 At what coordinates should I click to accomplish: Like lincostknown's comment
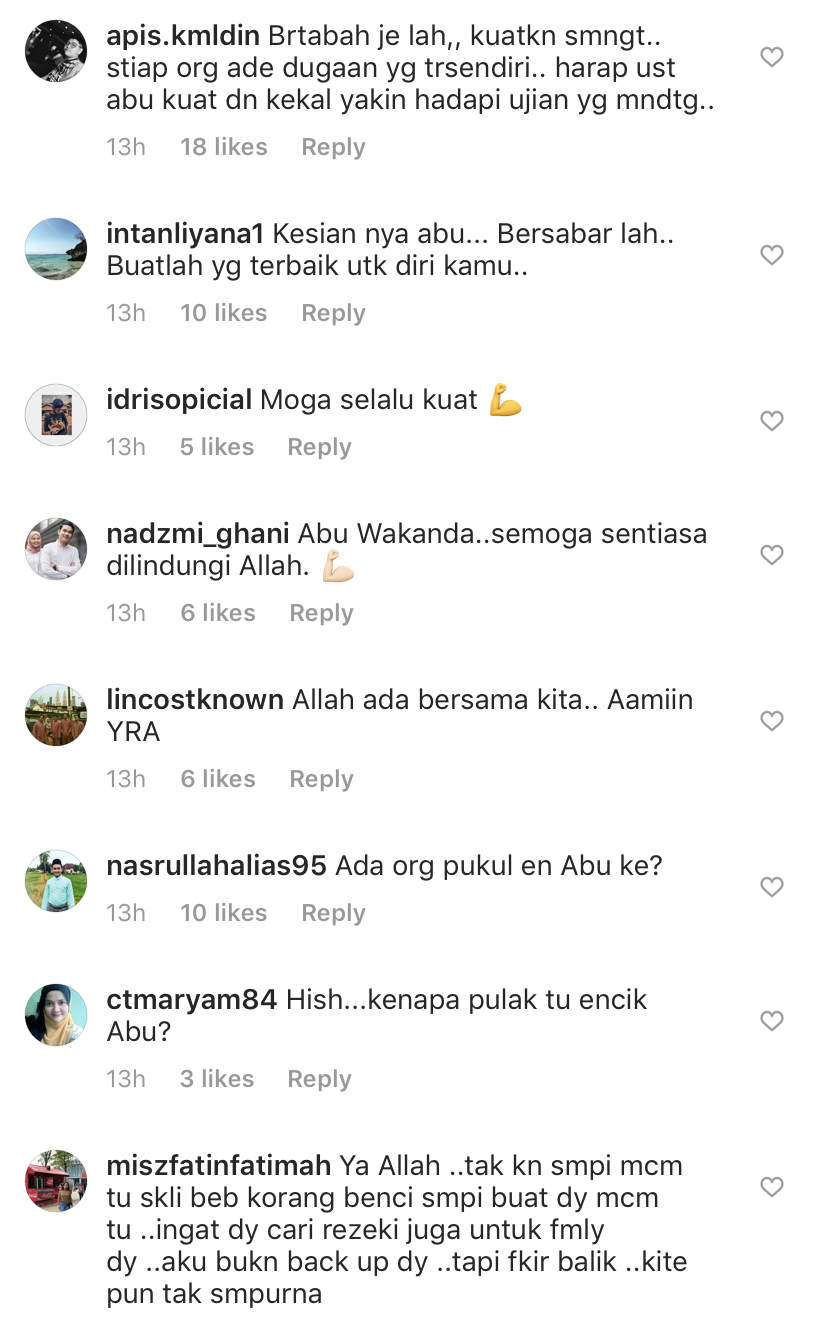coord(771,721)
